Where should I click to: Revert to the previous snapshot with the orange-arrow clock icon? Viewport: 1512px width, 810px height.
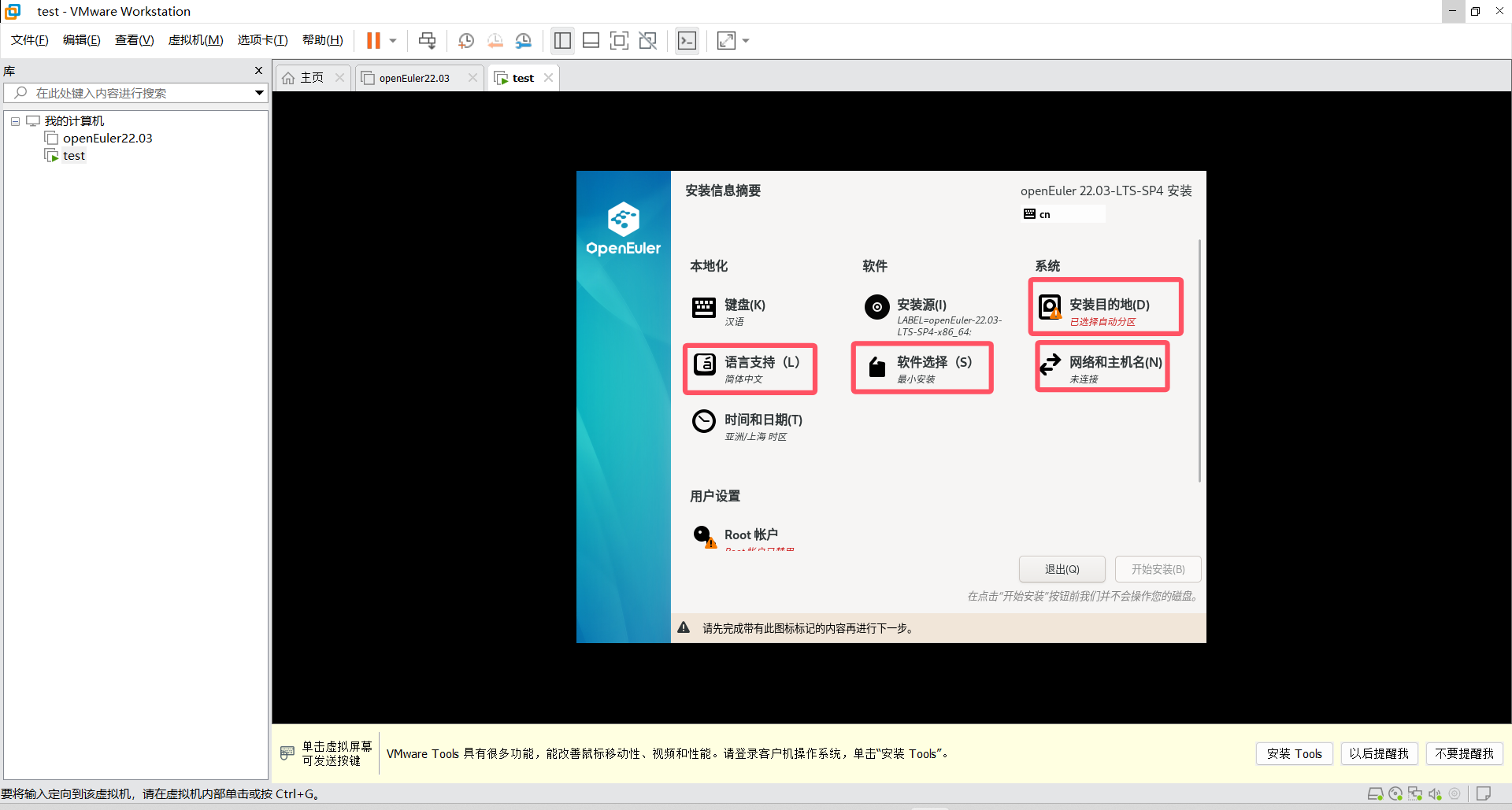pos(495,40)
